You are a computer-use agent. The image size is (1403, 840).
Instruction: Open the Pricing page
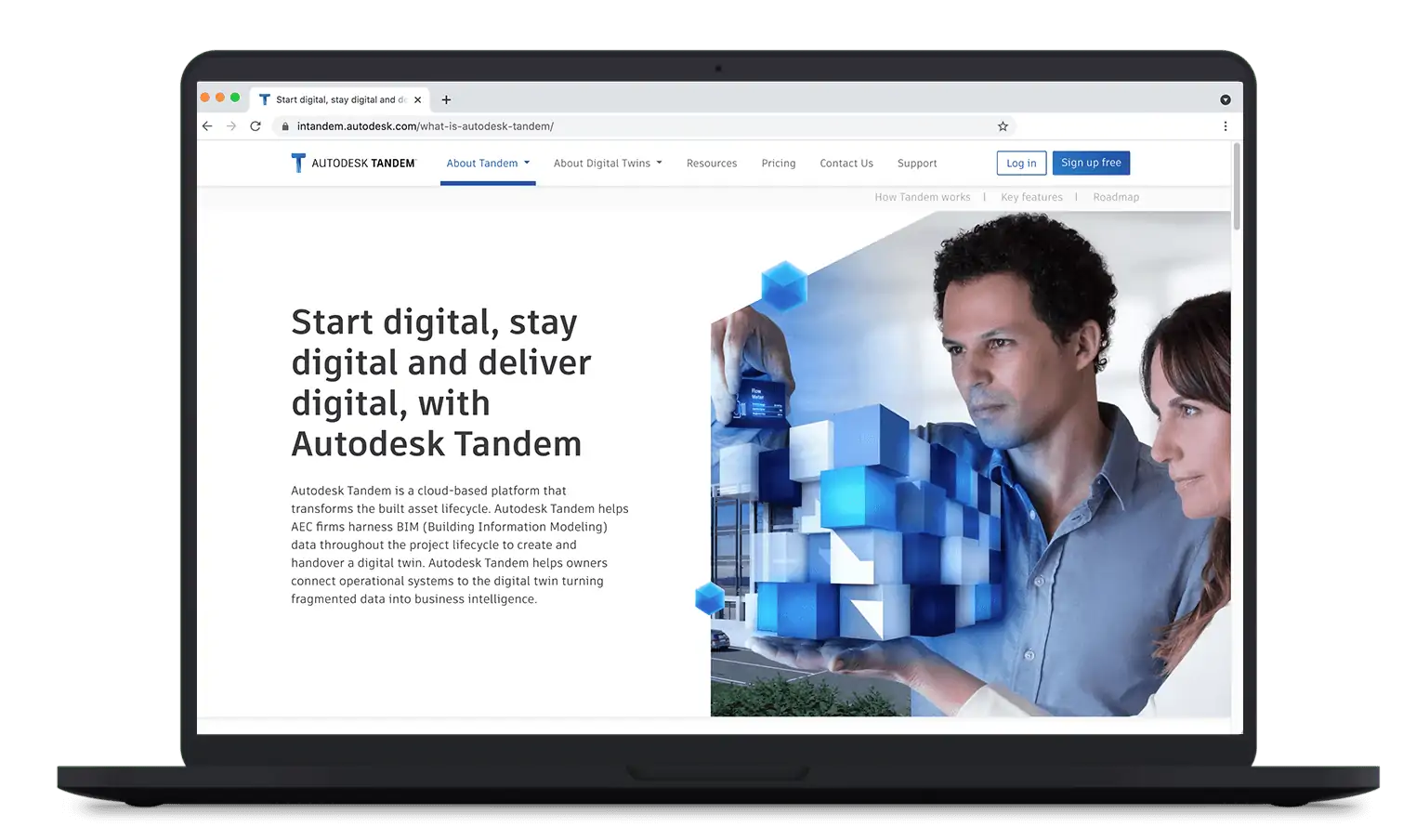(779, 163)
